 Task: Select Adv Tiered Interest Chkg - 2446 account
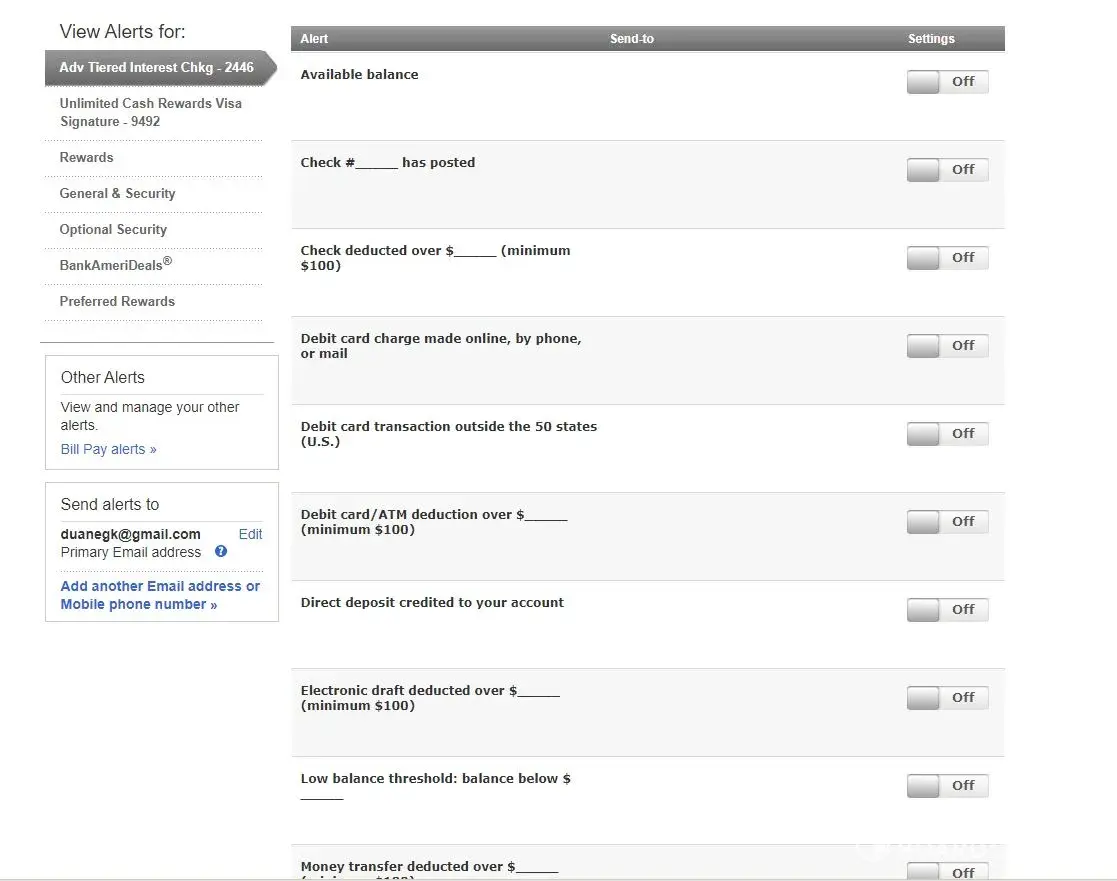coord(156,68)
